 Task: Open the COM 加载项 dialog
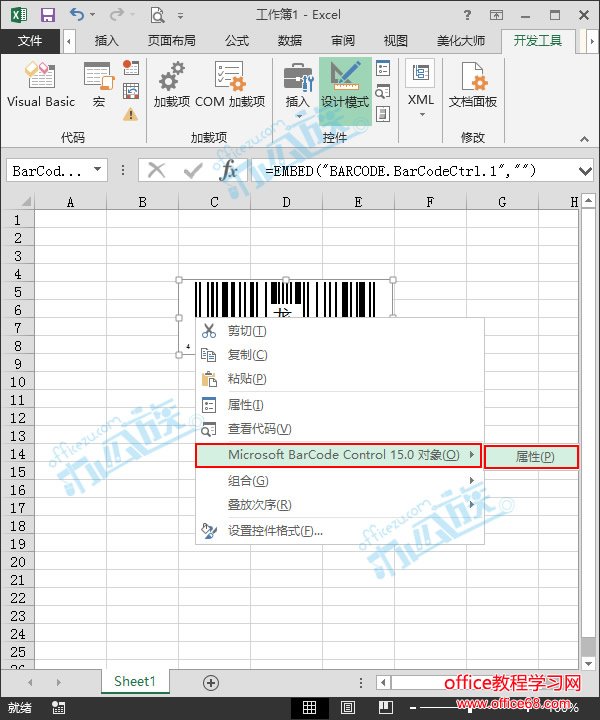click(x=230, y=85)
